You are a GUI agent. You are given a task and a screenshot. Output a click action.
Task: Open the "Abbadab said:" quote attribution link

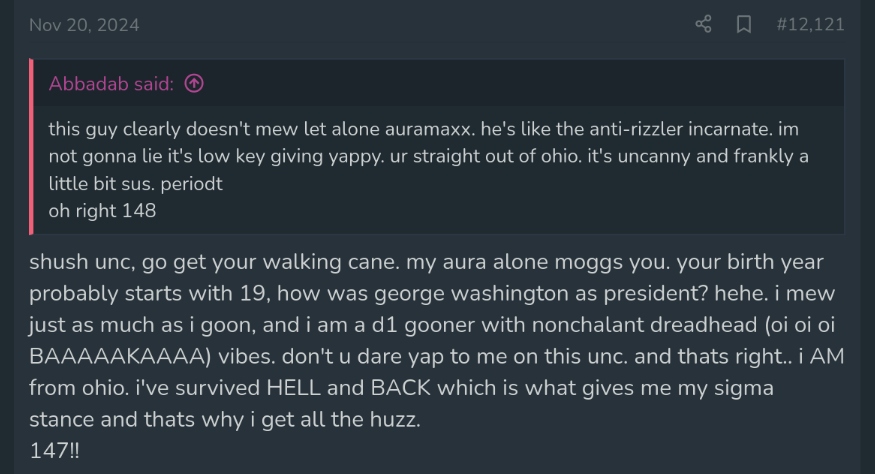pyautogui.click(x=111, y=84)
